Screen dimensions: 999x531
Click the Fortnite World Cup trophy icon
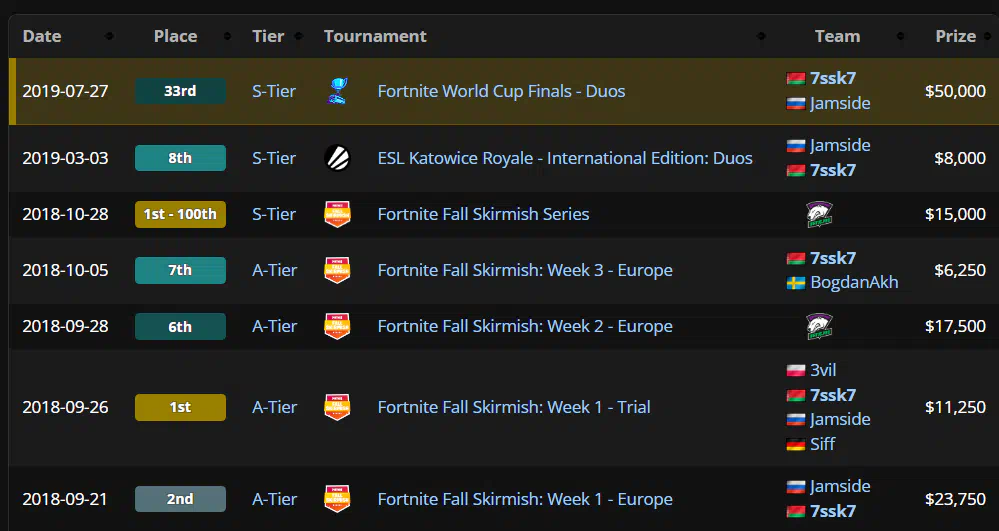coord(337,91)
